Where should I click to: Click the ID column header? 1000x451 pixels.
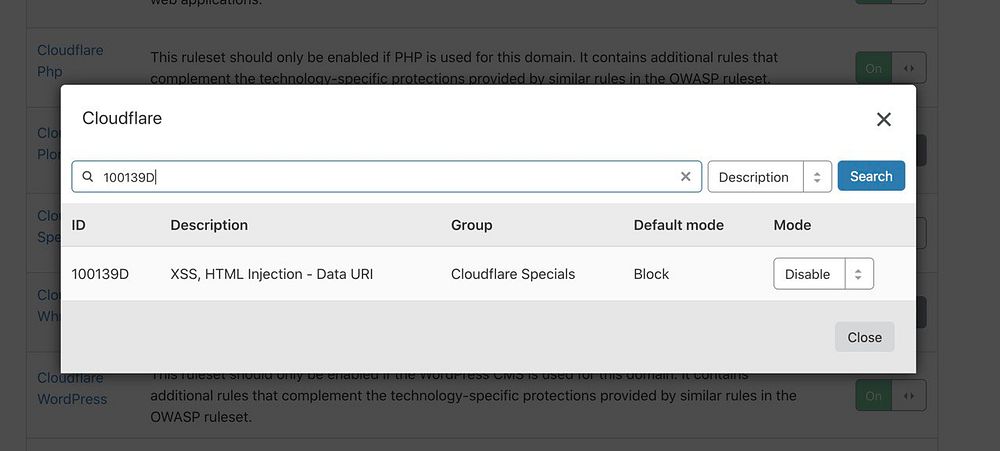[x=79, y=225]
